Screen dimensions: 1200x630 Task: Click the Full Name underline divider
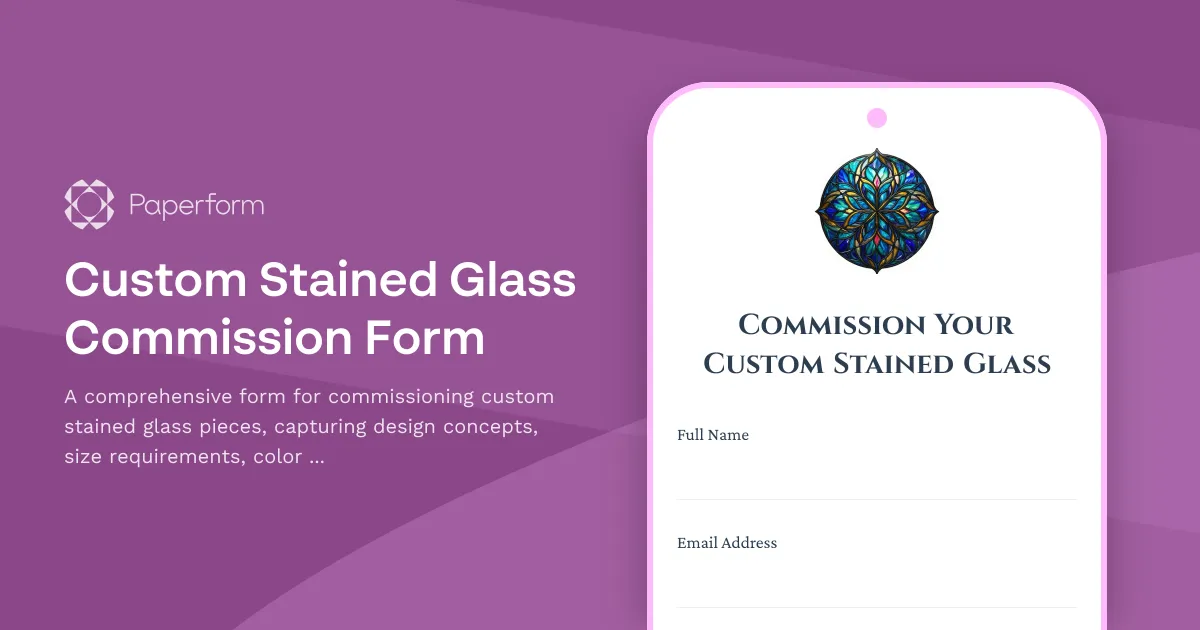click(876, 497)
